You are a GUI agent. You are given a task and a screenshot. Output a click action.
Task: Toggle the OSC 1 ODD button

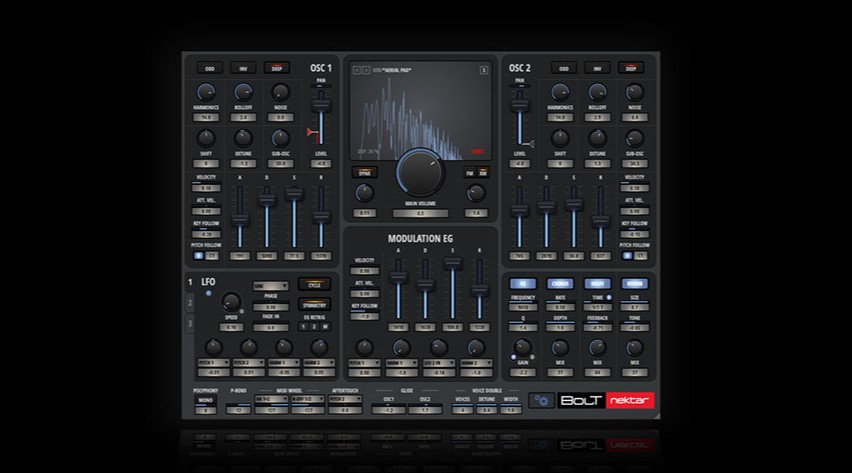pos(209,68)
